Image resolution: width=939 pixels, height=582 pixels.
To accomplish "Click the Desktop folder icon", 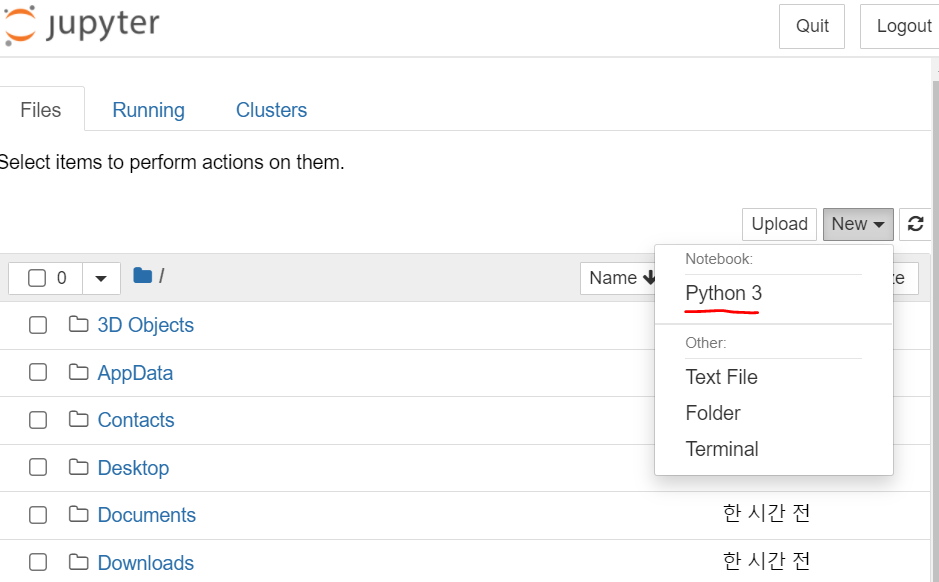I will pos(79,468).
